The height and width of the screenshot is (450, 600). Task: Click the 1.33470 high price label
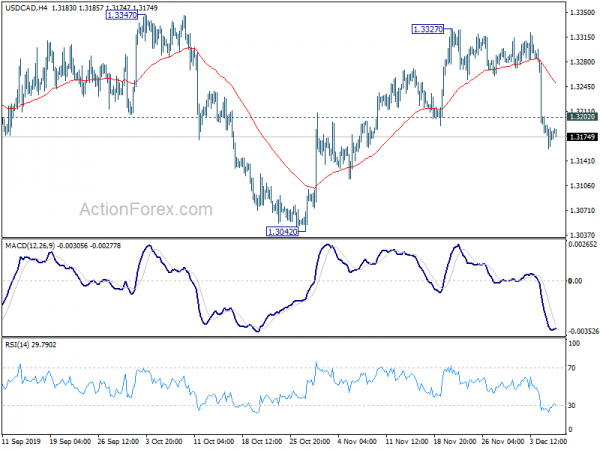click(122, 15)
